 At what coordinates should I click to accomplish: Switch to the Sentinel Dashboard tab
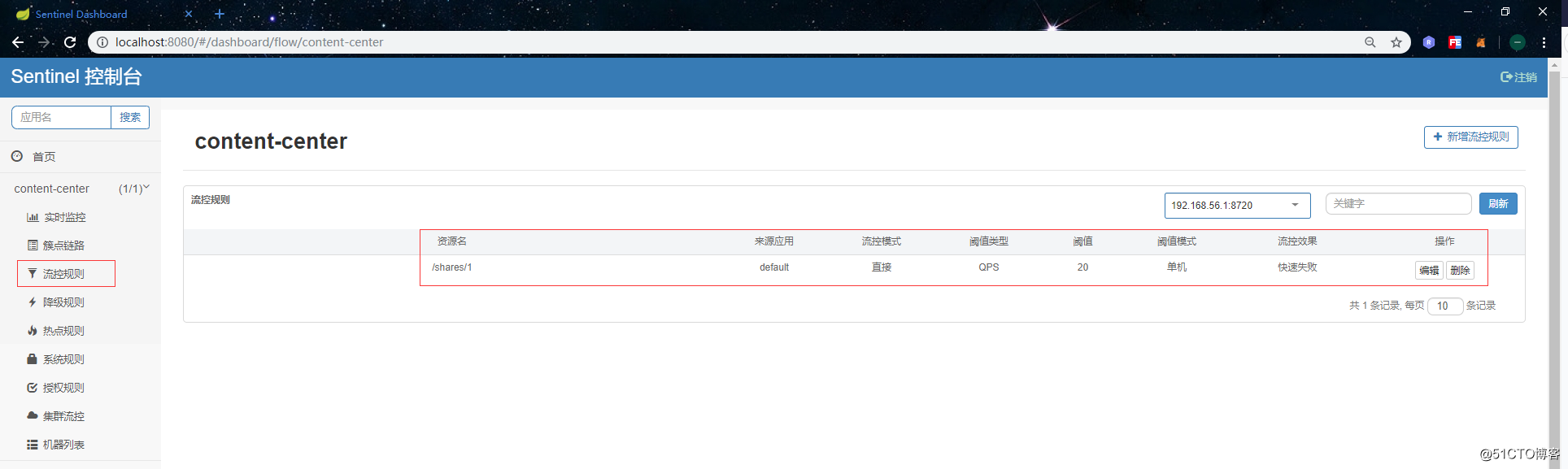(x=81, y=14)
